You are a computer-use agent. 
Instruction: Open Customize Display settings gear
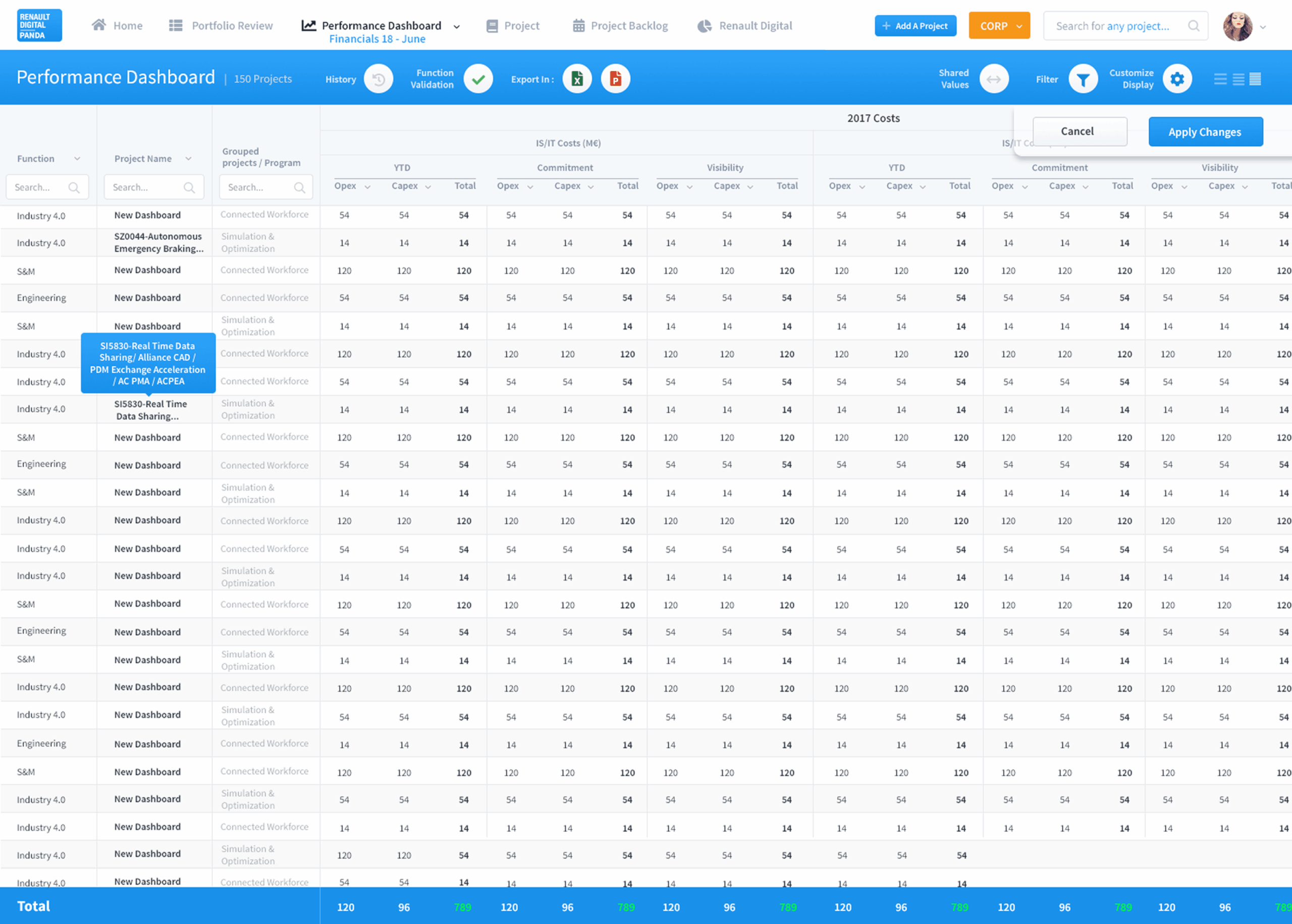1177,79
